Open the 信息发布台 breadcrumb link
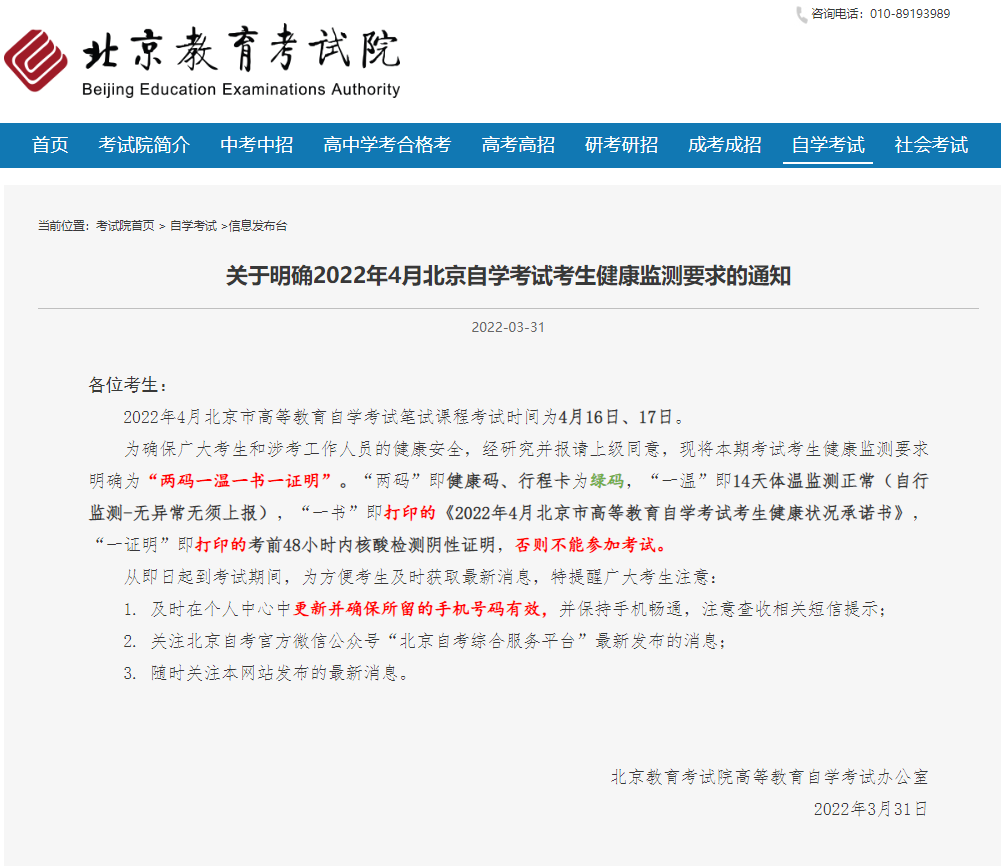The width and height of the screenshot is (1001, 867). tap(258, 226)
